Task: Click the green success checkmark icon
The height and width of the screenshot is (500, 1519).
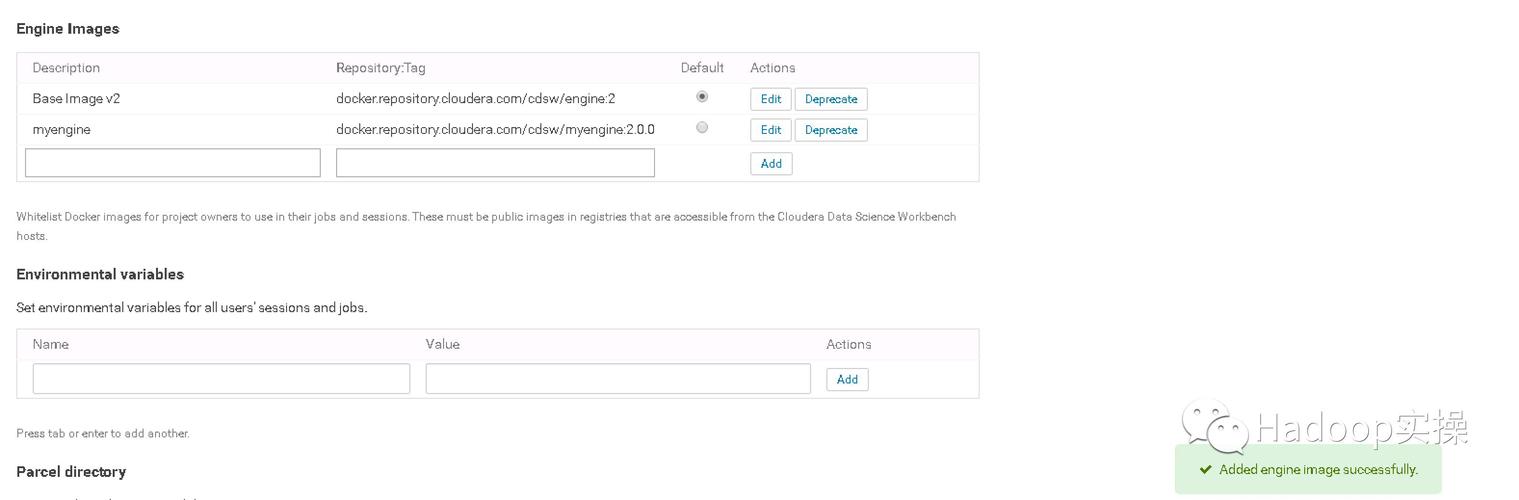Action: 1205,470
